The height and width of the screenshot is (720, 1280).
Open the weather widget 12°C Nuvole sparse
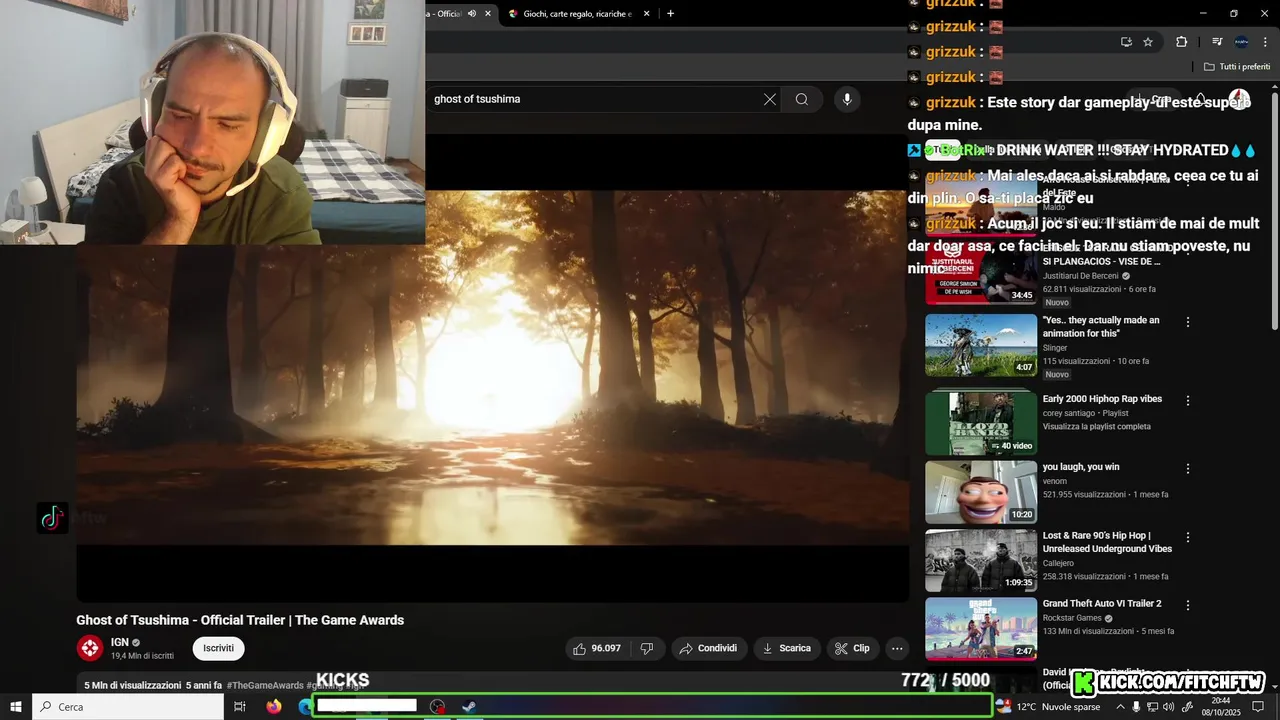[1048, 706]
